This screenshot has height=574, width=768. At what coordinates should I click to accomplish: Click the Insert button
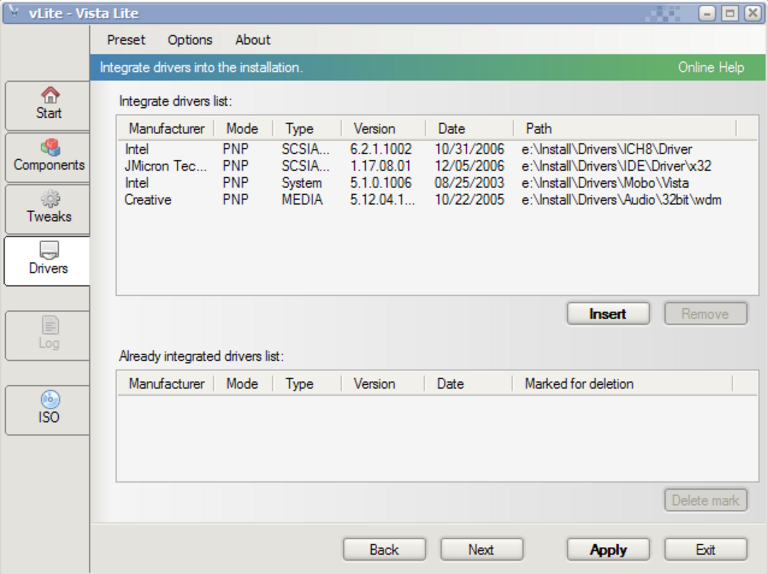click(608, 313)
